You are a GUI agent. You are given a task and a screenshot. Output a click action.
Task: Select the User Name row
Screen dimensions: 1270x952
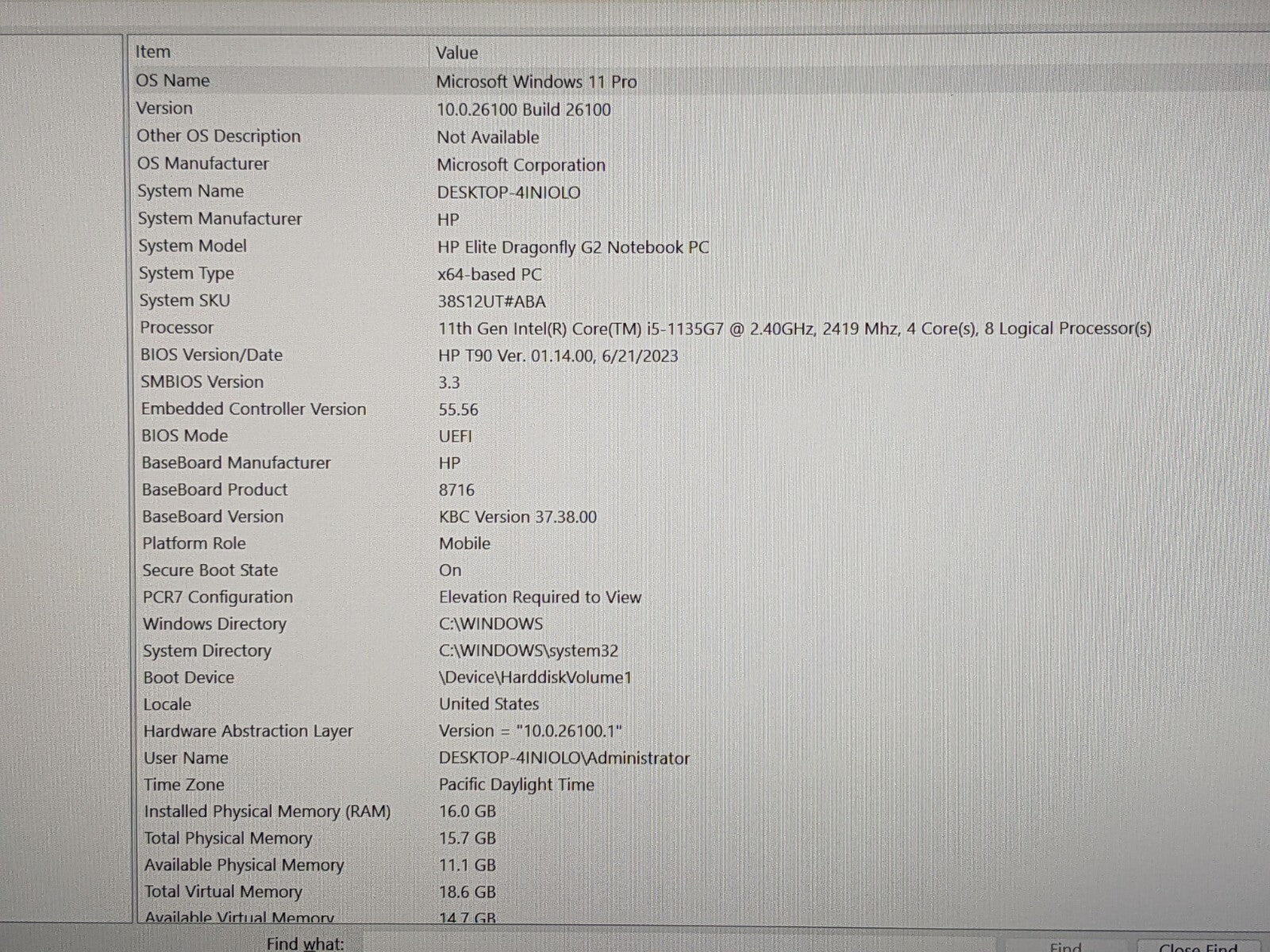186,758
